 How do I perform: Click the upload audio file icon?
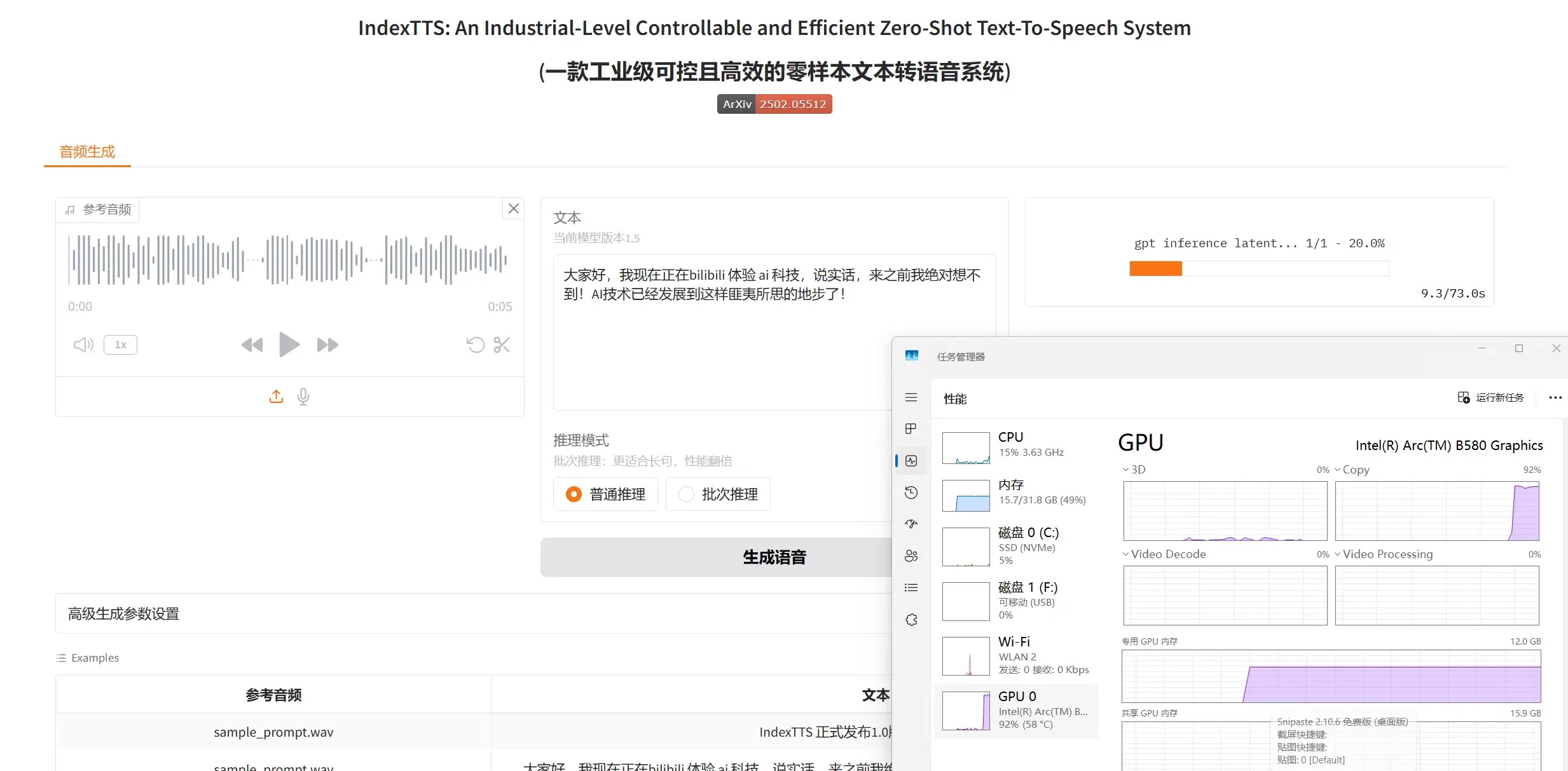point(276,397)
